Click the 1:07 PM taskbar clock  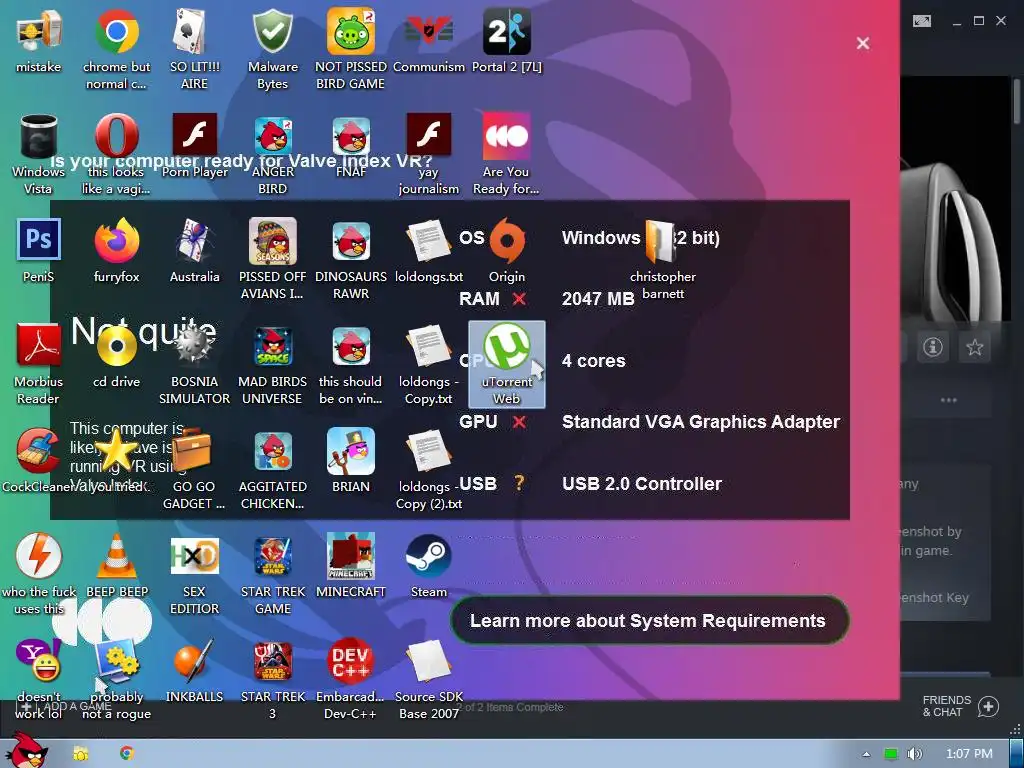969,754
